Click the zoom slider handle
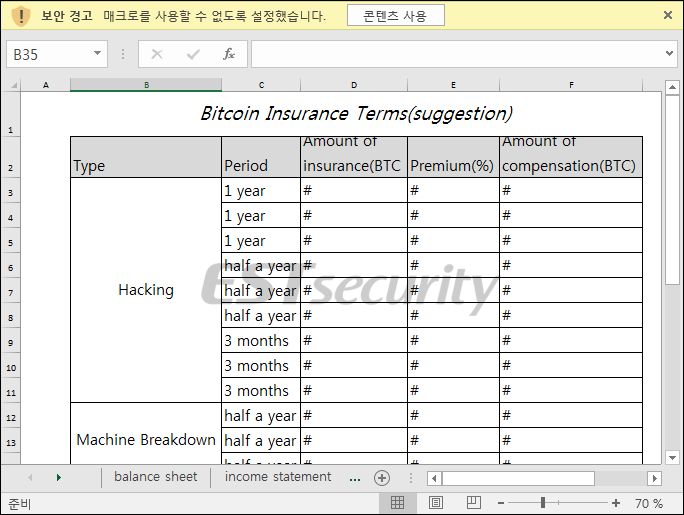The height and width of the screenshot is (515, 684). [x=543, y=503]
